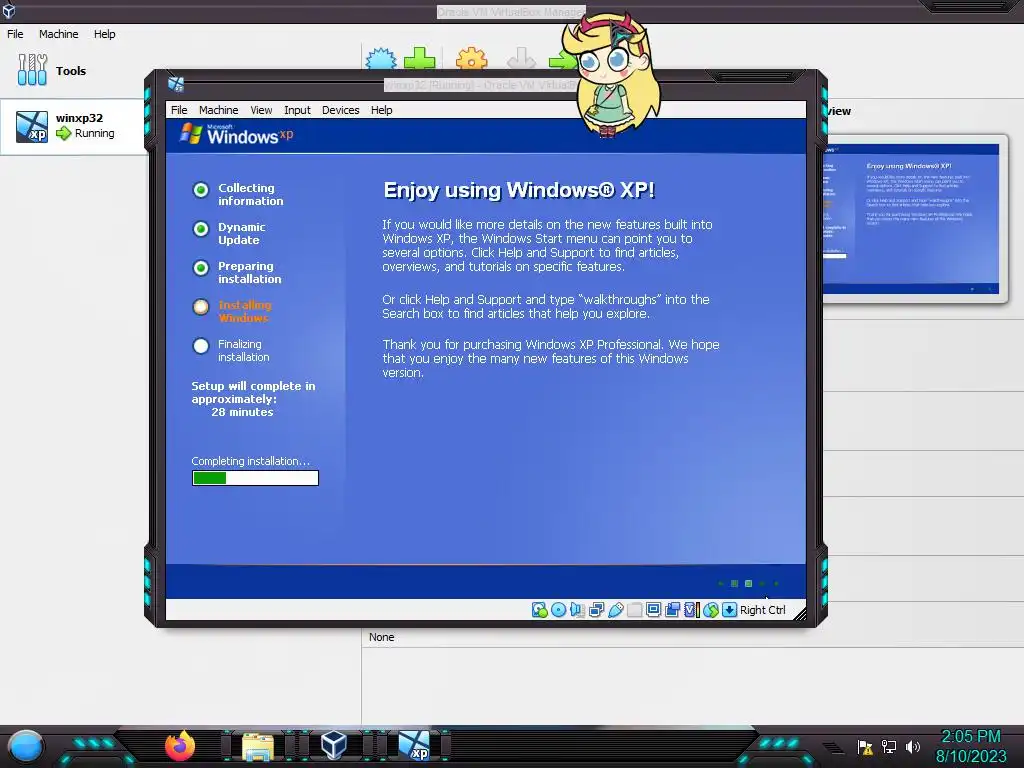Open the File menu in the Manager window

pyautogui.click(x=15, y=34)
